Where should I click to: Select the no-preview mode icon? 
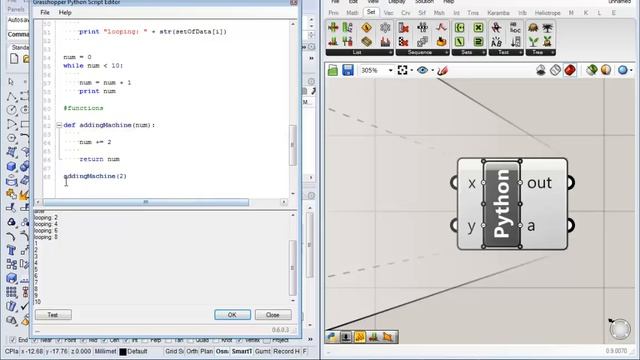pyautogui.click(x=541, y=70)
